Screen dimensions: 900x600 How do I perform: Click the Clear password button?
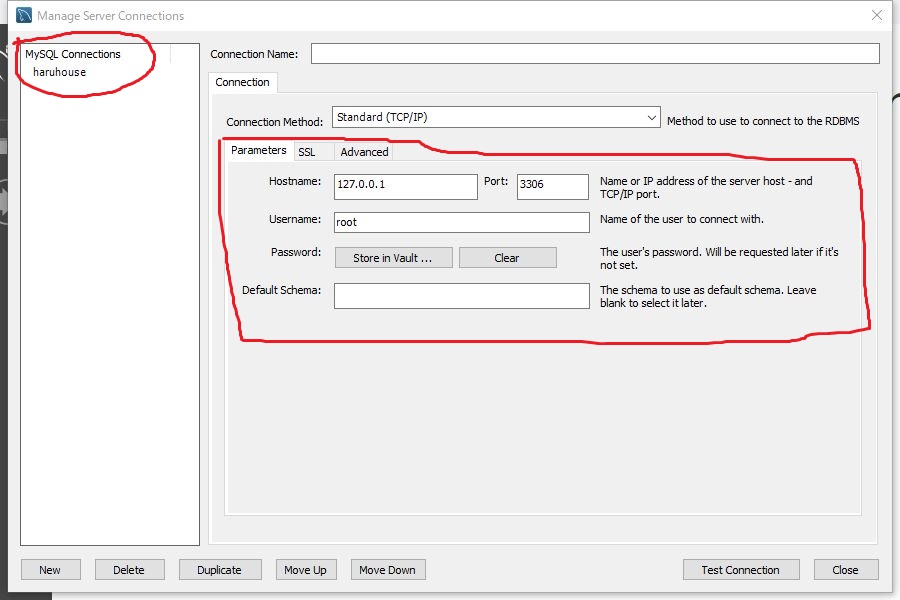507,258
